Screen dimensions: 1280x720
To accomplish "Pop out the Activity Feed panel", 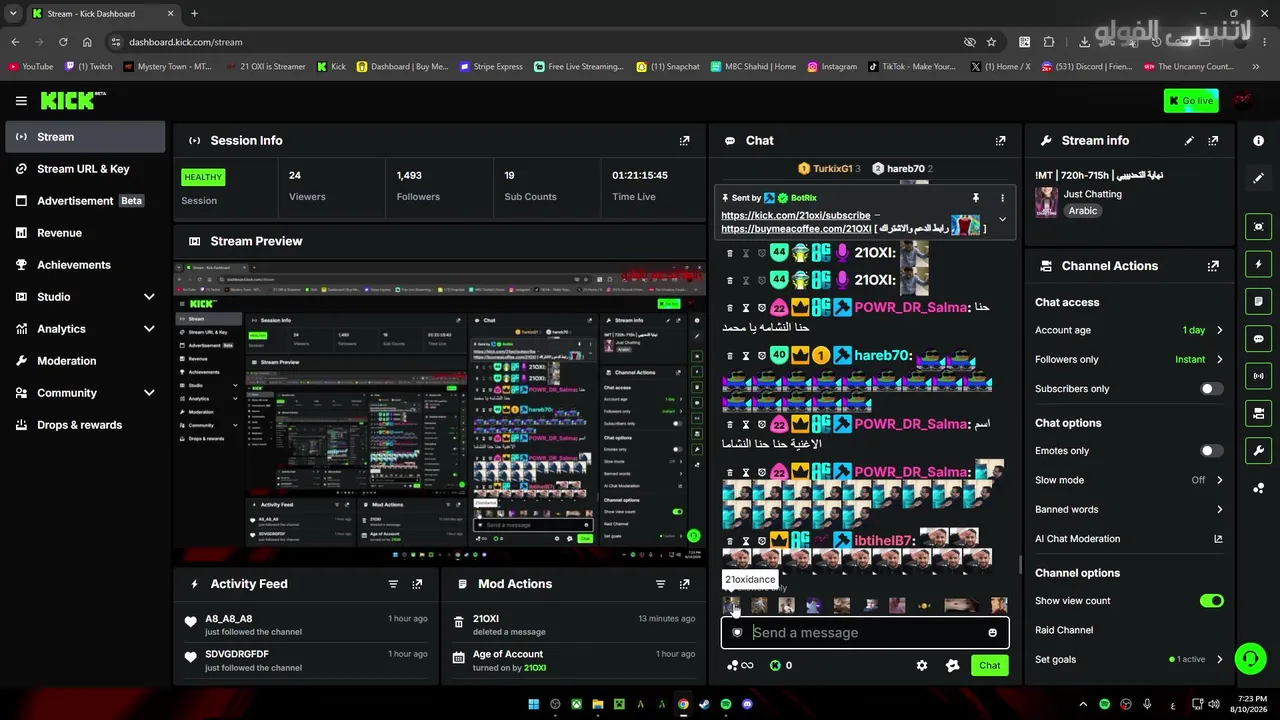I will coord(417,584).
